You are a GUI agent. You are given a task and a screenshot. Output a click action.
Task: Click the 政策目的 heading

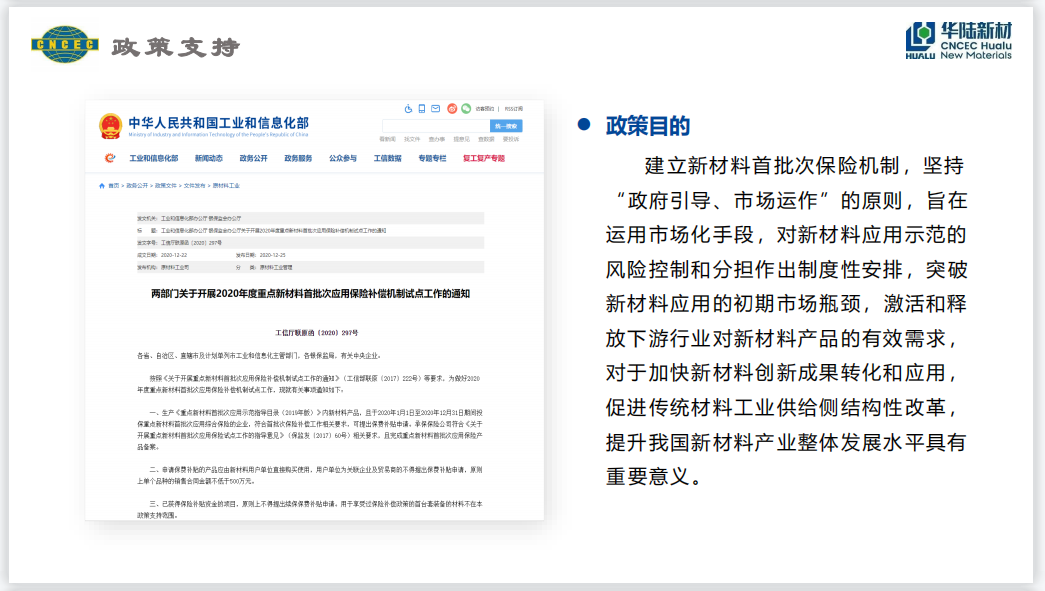click(647, 126)
